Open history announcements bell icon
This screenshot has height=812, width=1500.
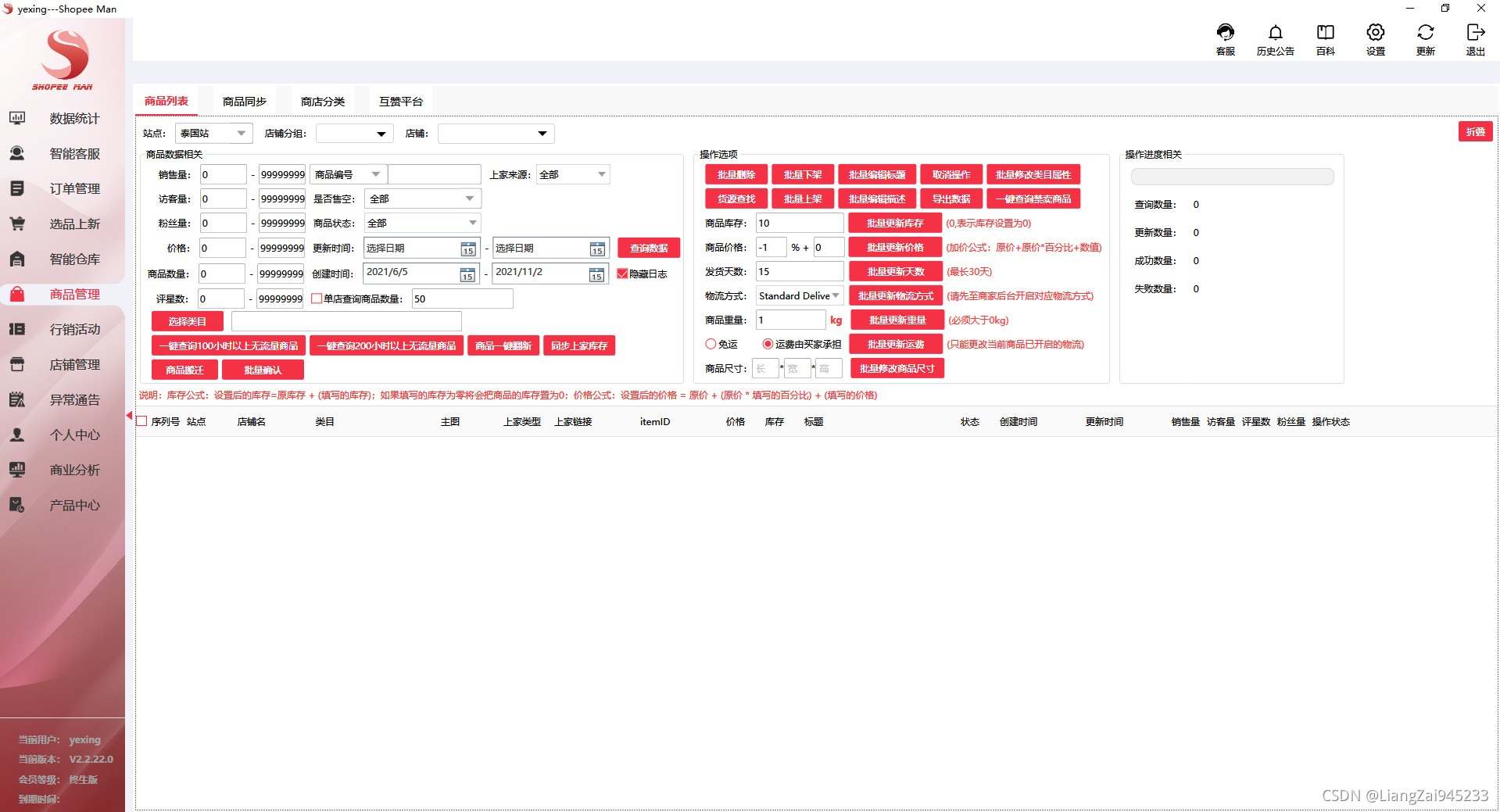tap(1276, 33)
